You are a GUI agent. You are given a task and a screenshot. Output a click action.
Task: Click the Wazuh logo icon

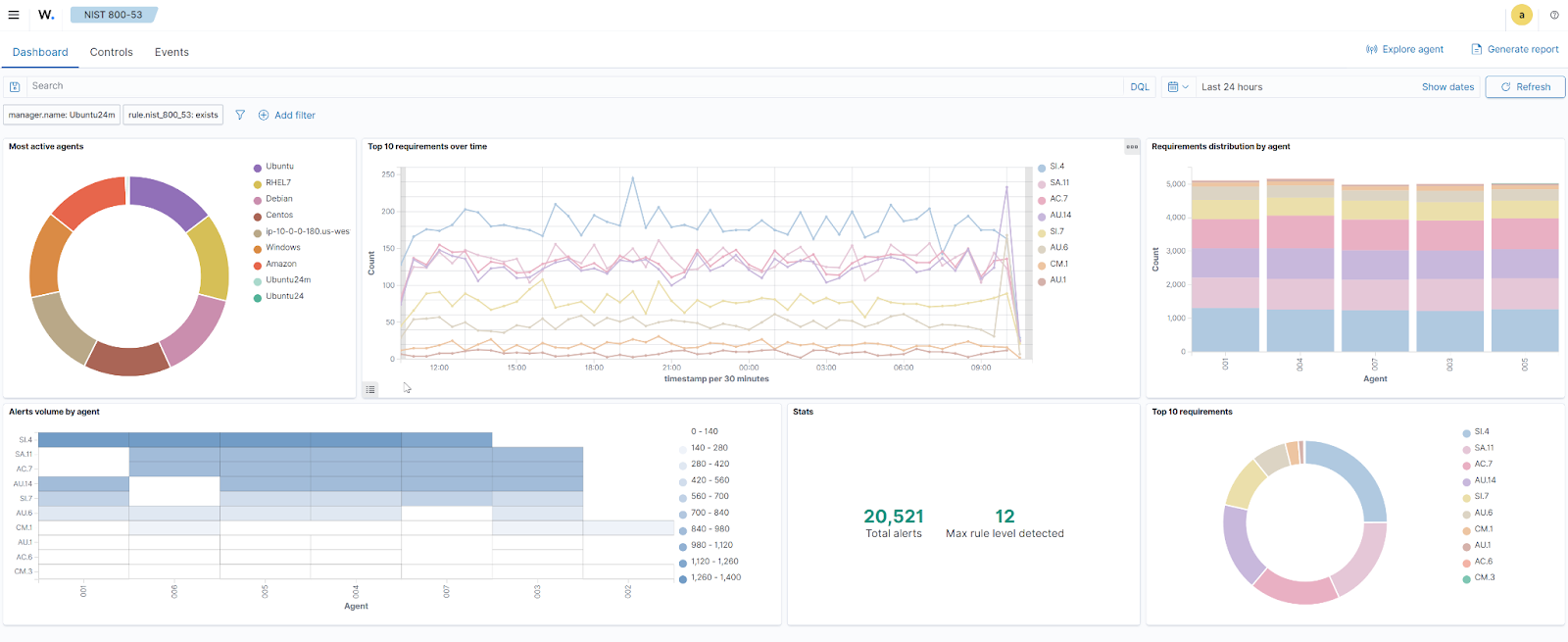[x=46, y=15]
